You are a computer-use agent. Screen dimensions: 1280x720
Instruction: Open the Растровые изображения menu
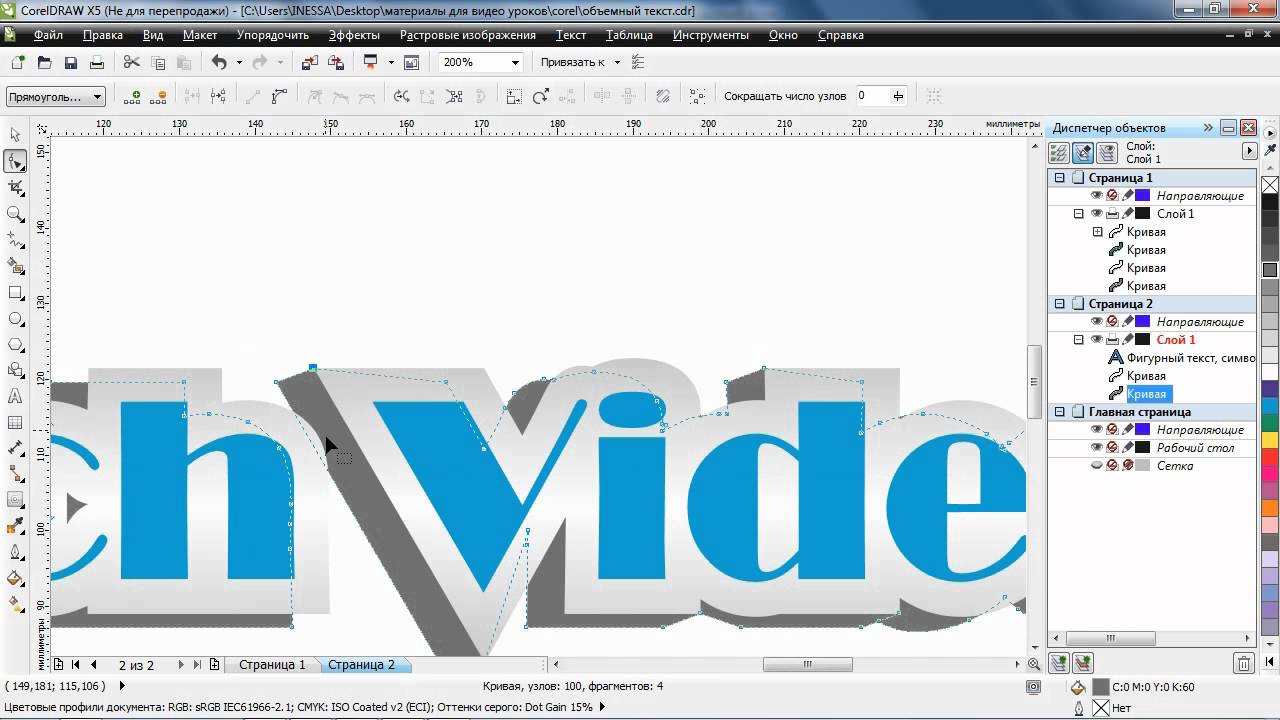pos(468,35)
